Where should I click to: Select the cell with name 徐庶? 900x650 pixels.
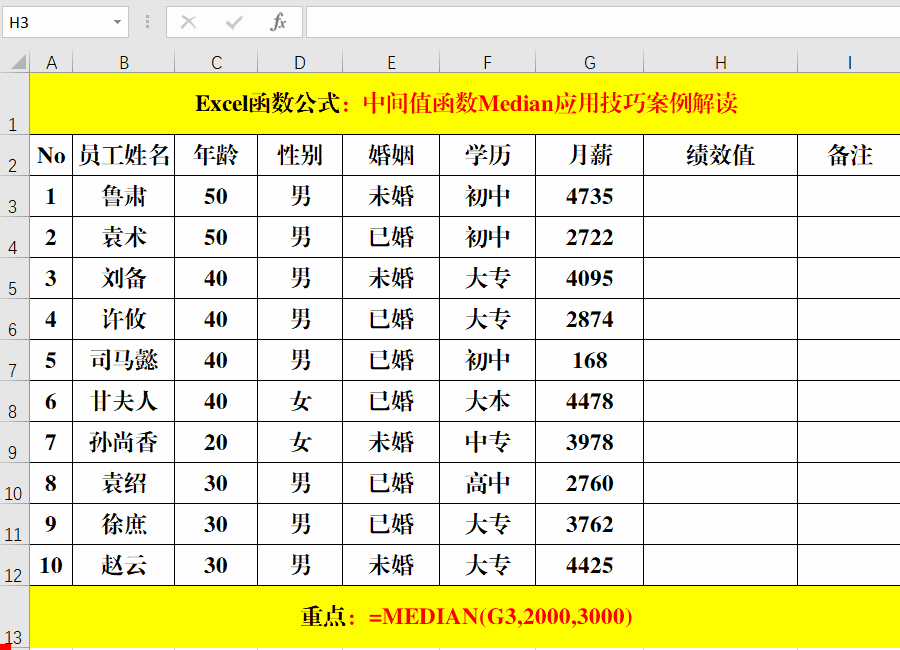pos(123,524)
